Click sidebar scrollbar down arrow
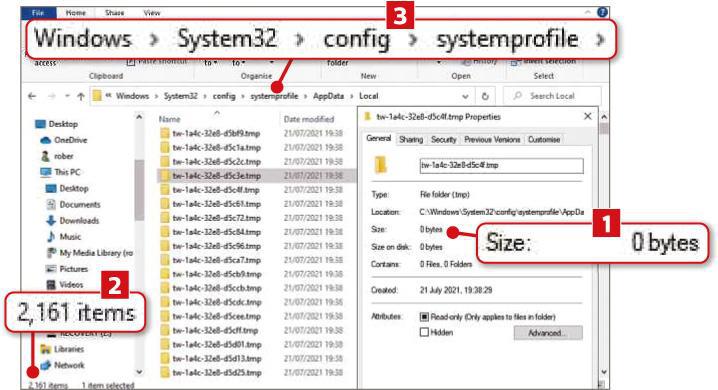Image resolution: width=718 pixels, height=390 pixels. (139, 372)
